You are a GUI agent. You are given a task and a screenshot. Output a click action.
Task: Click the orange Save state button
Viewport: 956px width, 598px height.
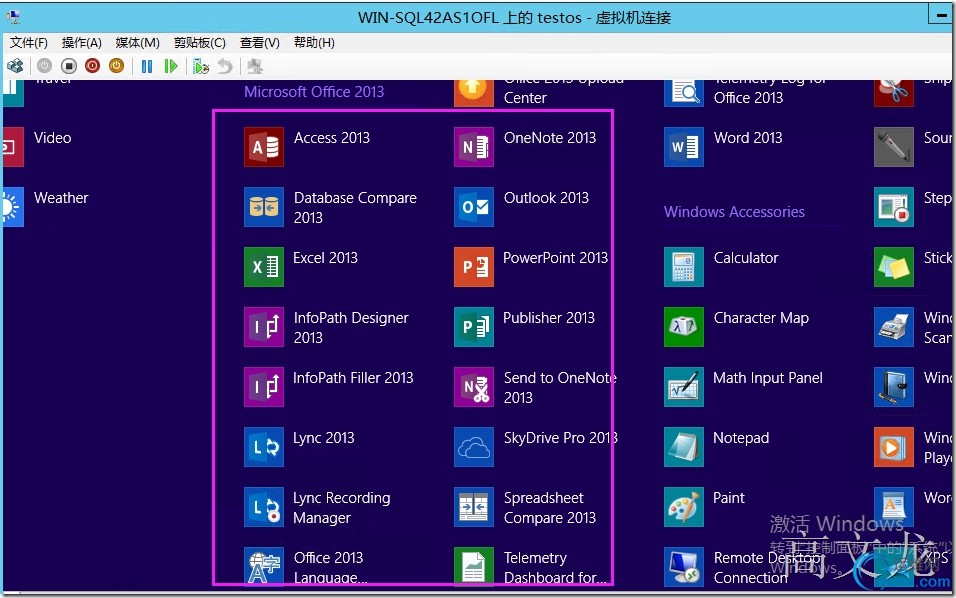point(116,66)
